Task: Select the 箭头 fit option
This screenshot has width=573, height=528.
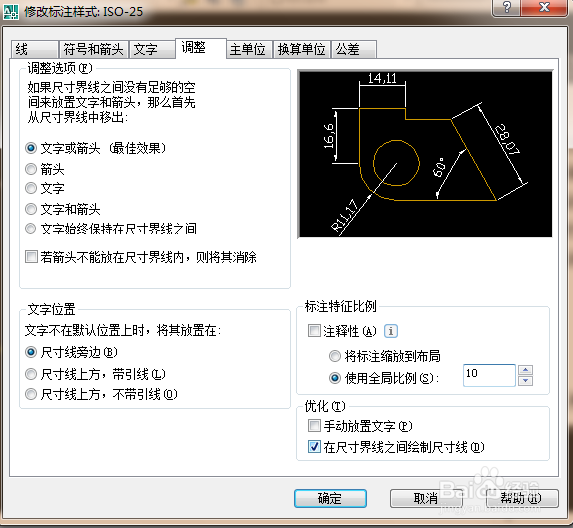Action: coord(45,169)
